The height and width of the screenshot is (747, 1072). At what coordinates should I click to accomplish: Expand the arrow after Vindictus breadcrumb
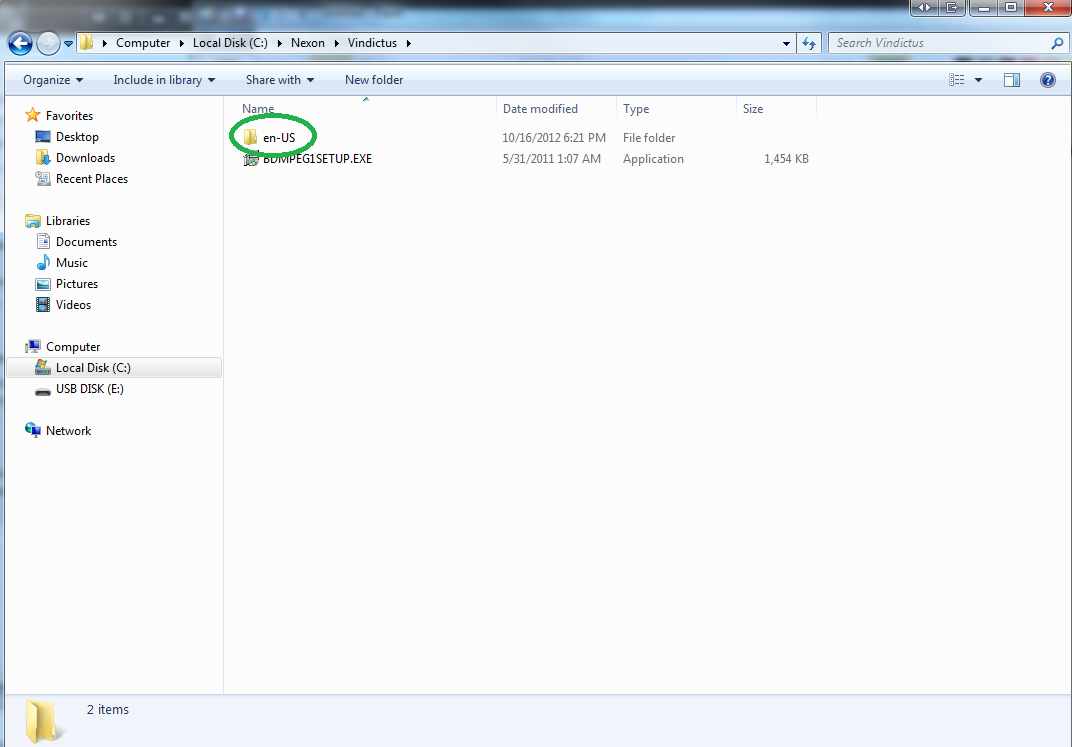pos(409,43)
